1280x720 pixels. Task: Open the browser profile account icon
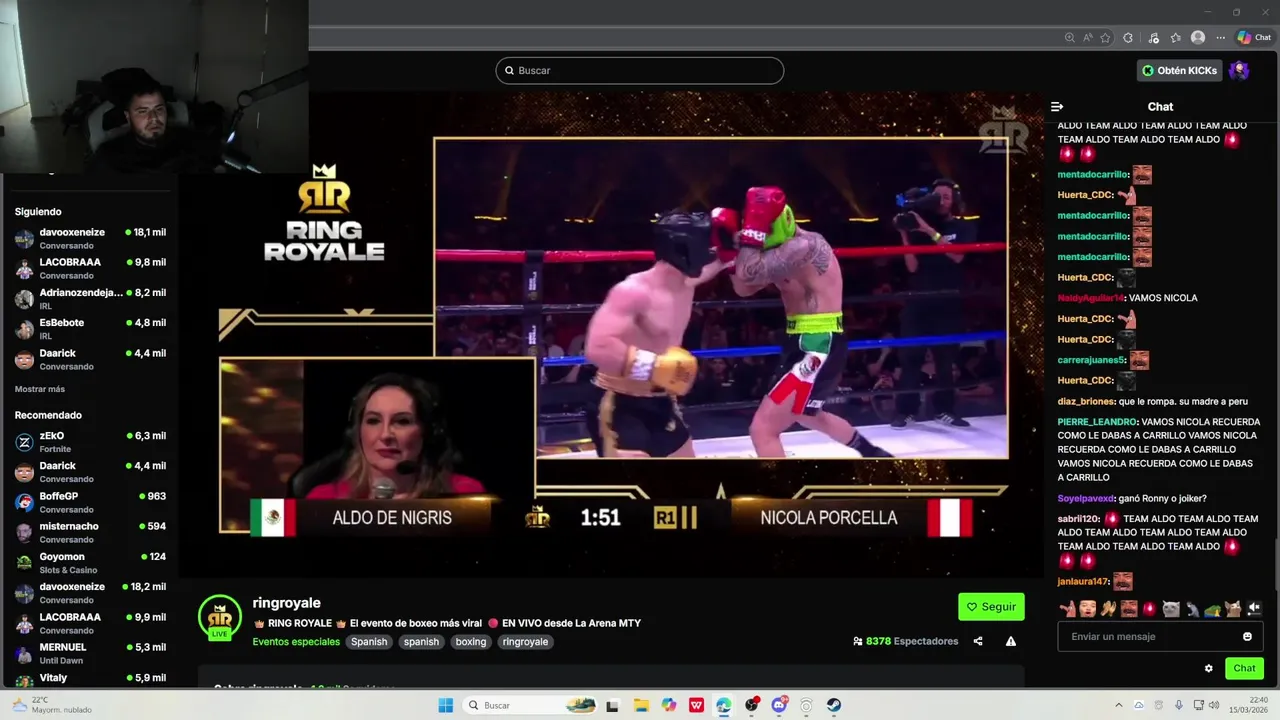click(x=1198, y=38)
